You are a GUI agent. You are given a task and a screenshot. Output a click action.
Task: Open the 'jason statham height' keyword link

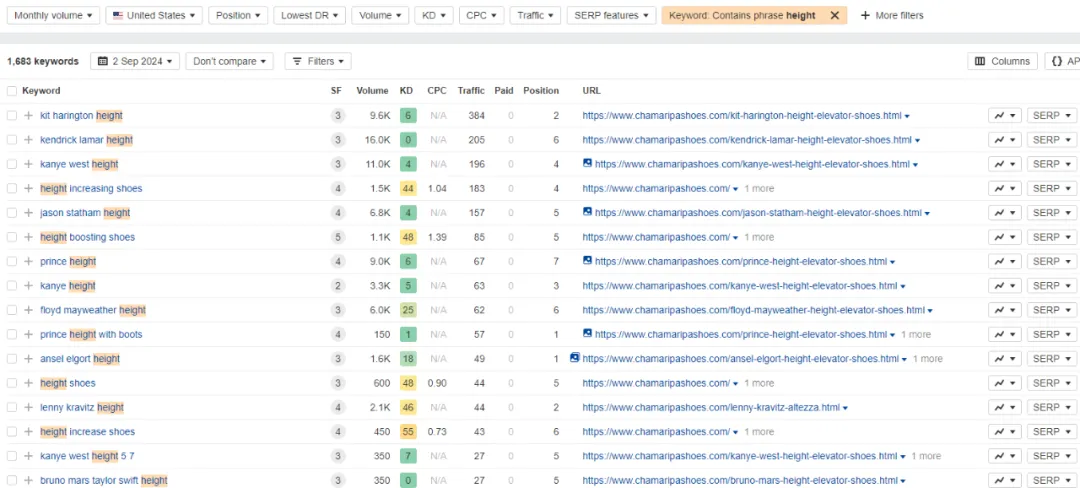85,213
